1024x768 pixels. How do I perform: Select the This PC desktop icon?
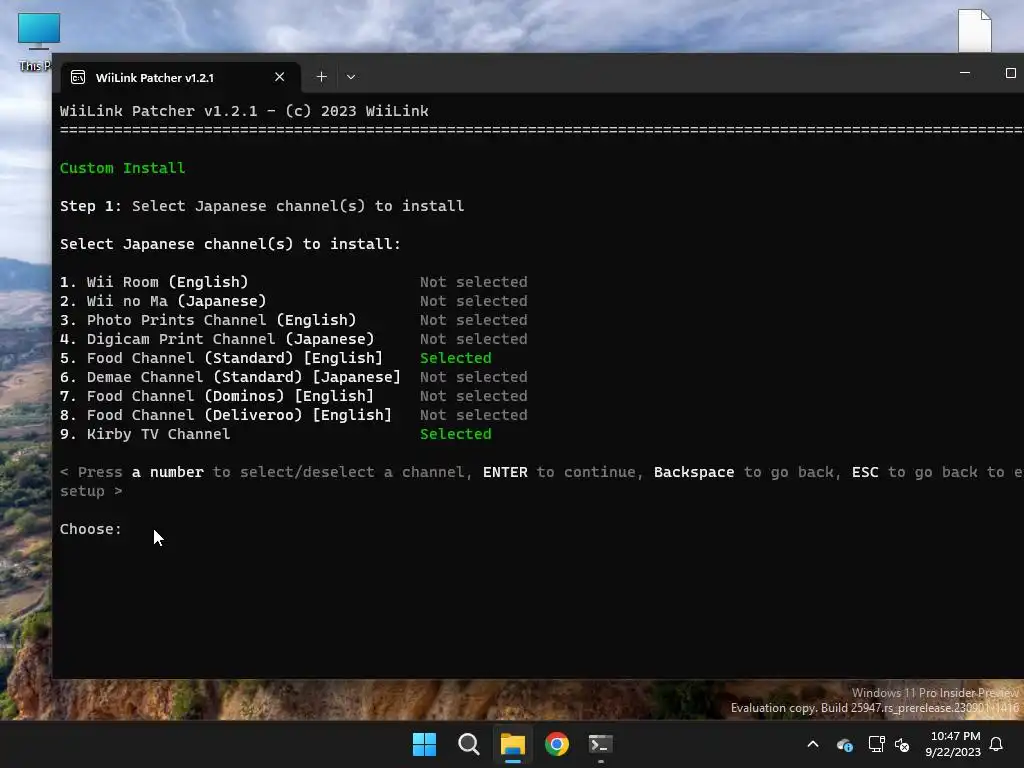[x=38, y=42]
